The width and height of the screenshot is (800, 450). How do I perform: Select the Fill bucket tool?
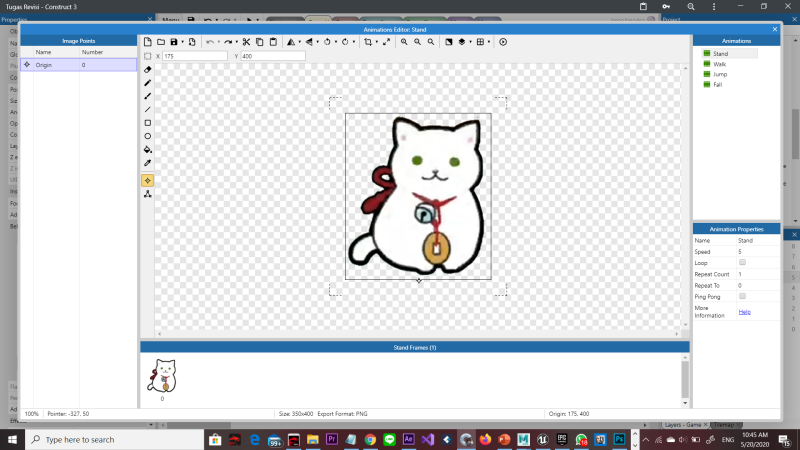[147, 149]
